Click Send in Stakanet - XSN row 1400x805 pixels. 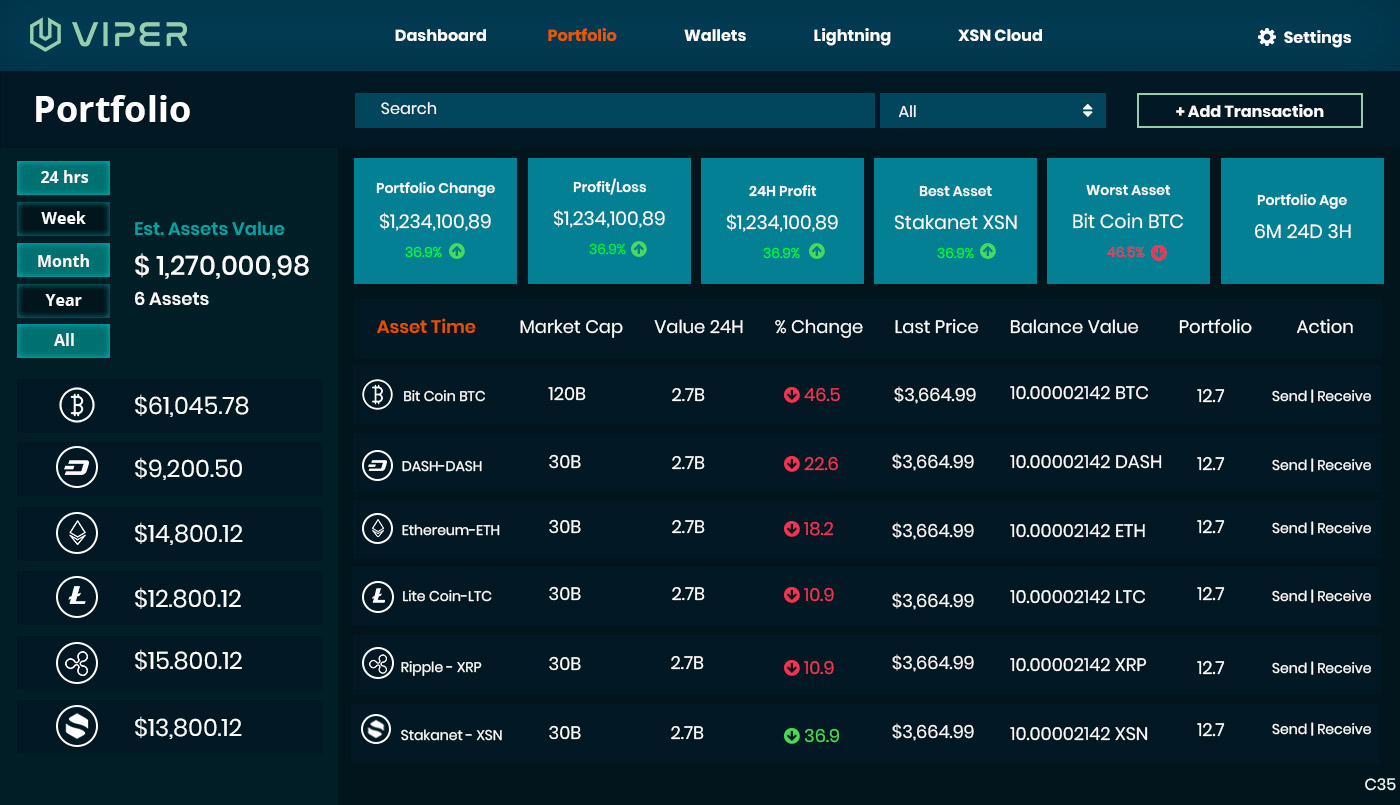(x=1289, y=729)
